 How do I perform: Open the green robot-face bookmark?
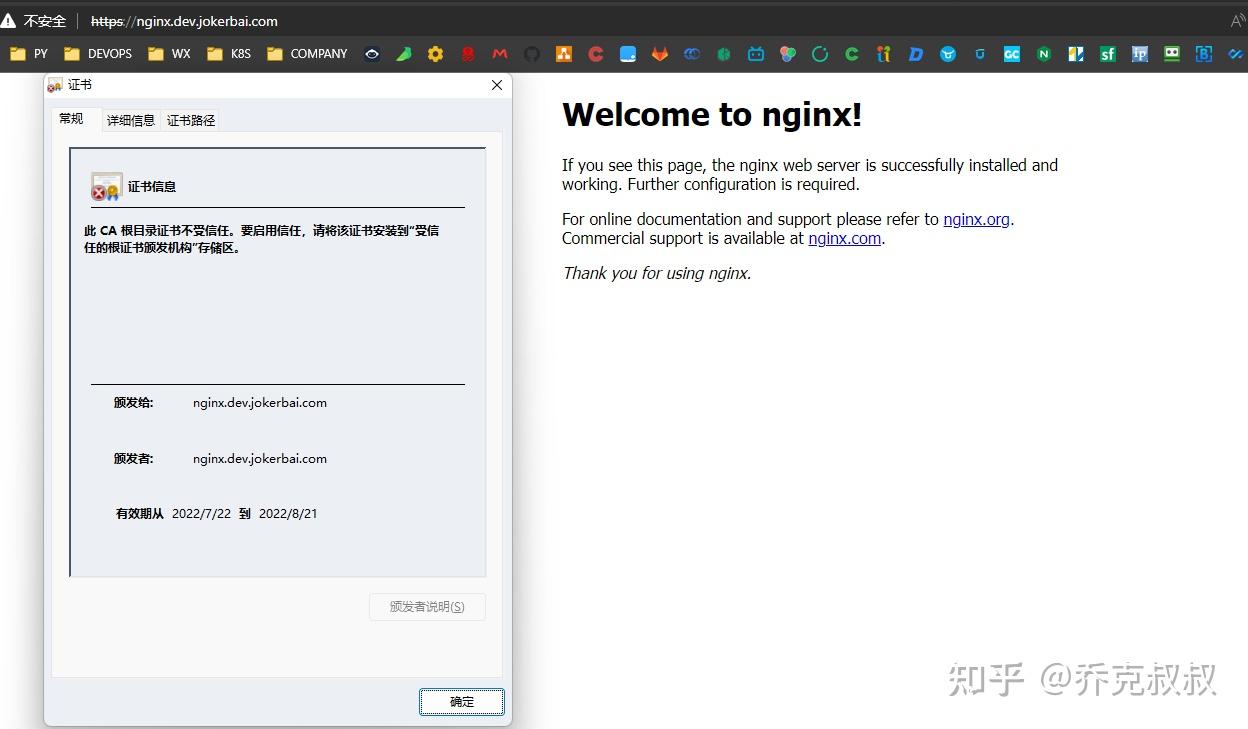(1172, 54)
